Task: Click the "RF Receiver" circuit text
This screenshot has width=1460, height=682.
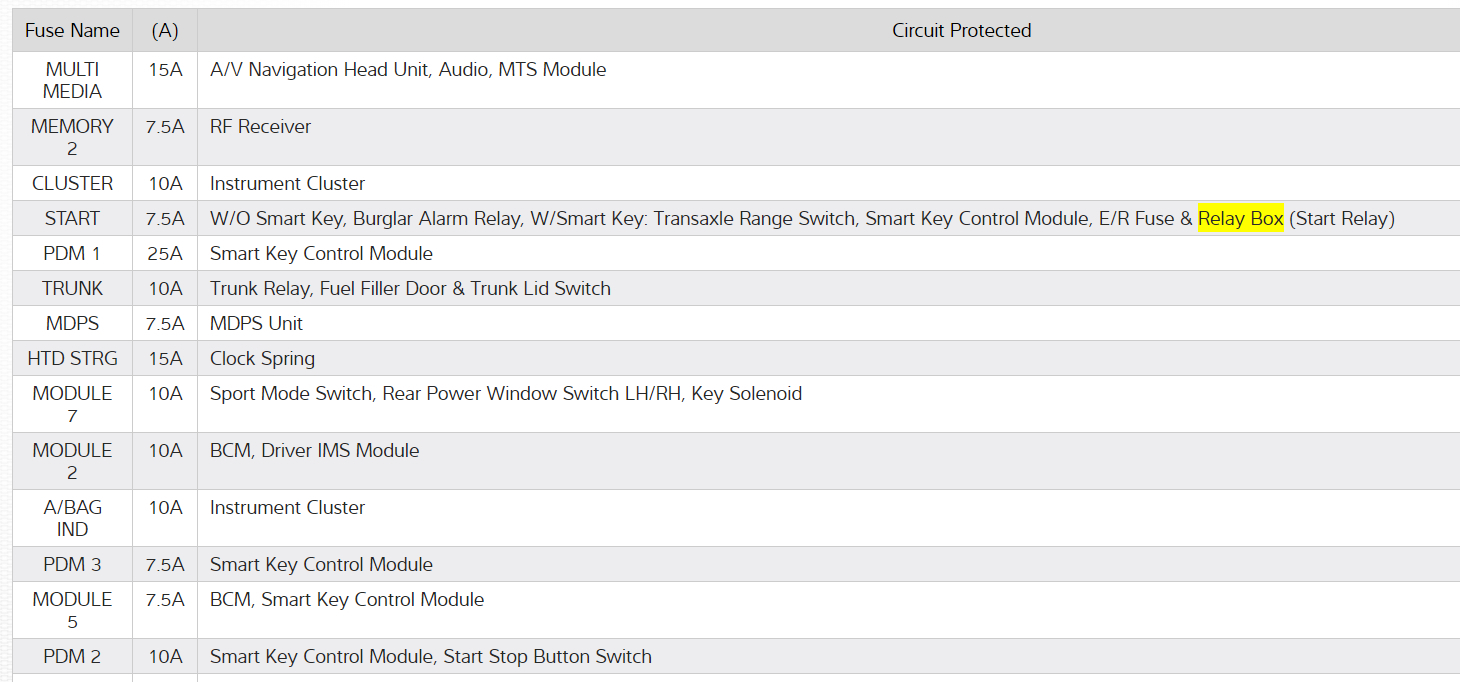Action: 260,127
